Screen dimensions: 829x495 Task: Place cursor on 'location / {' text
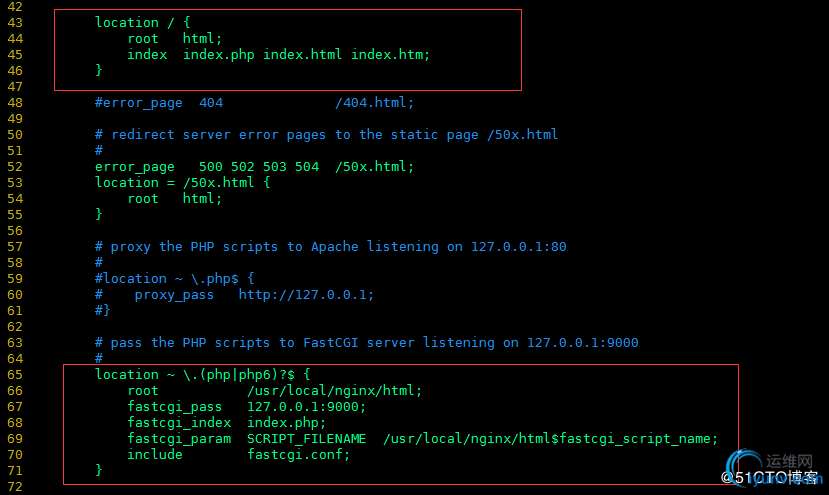coord(143,22)
